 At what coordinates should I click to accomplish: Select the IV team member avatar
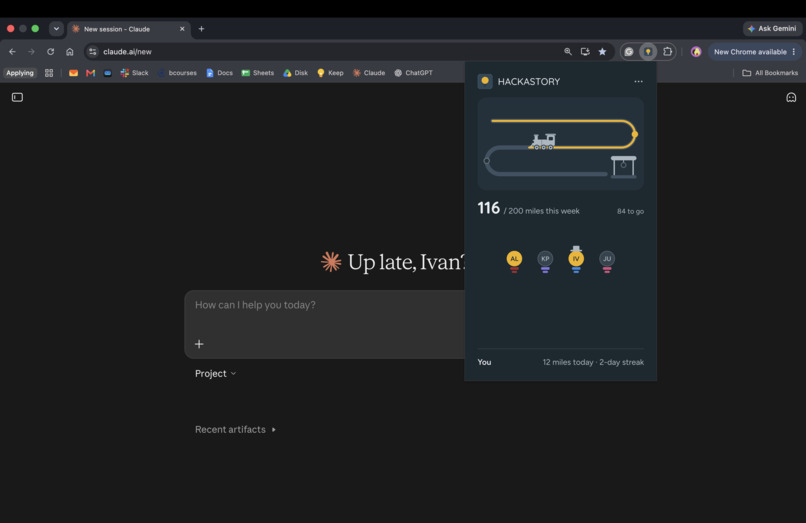[576, 259]
